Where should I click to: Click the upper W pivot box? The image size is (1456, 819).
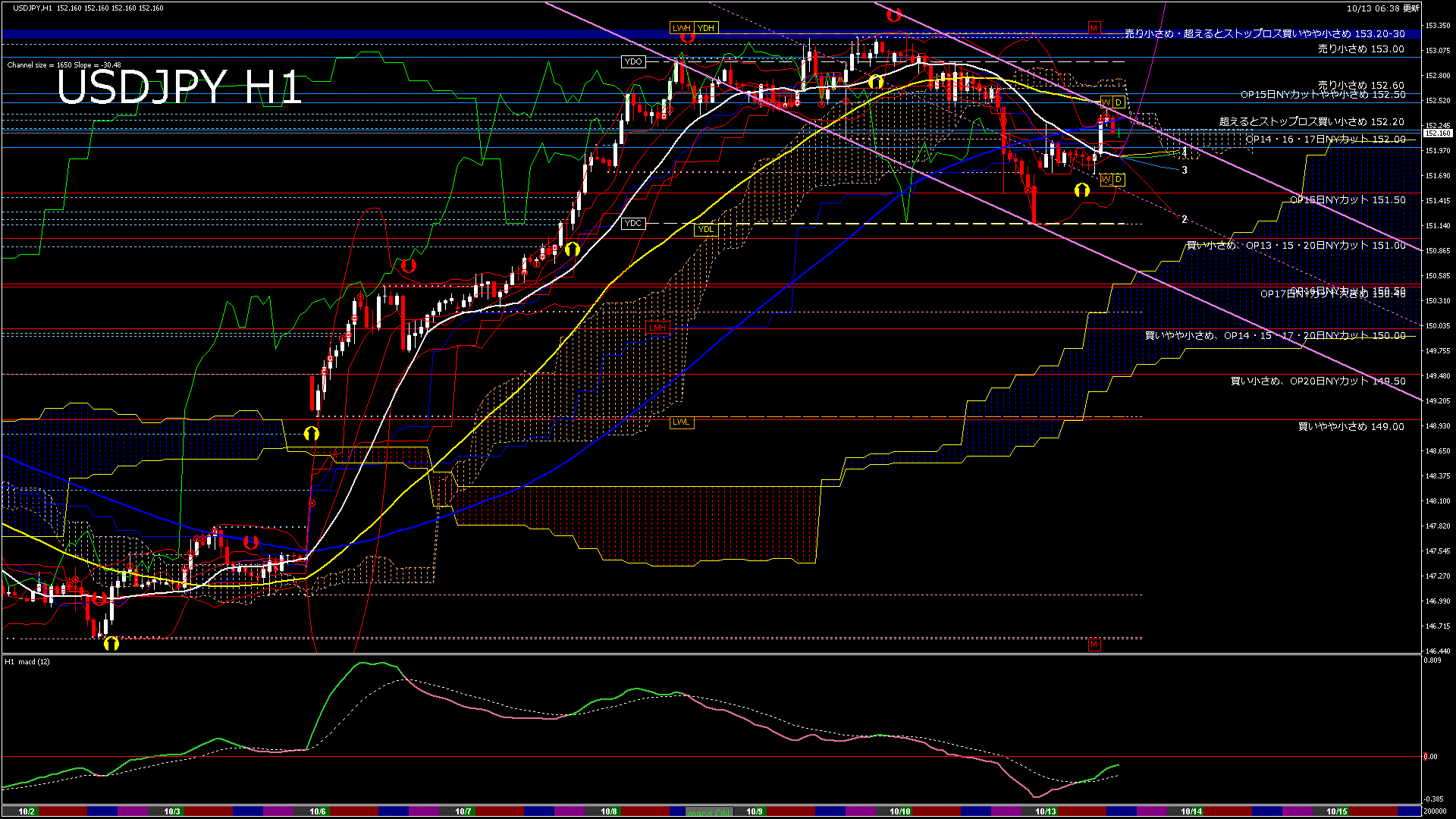point(1106,102)
